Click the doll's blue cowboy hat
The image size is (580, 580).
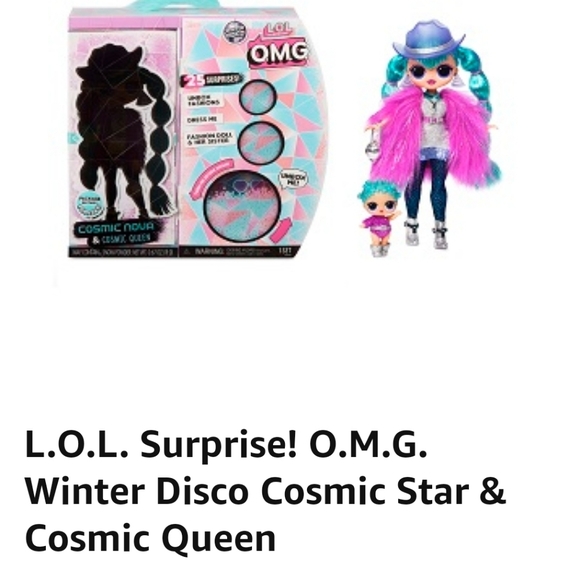[x=429, y=42]
